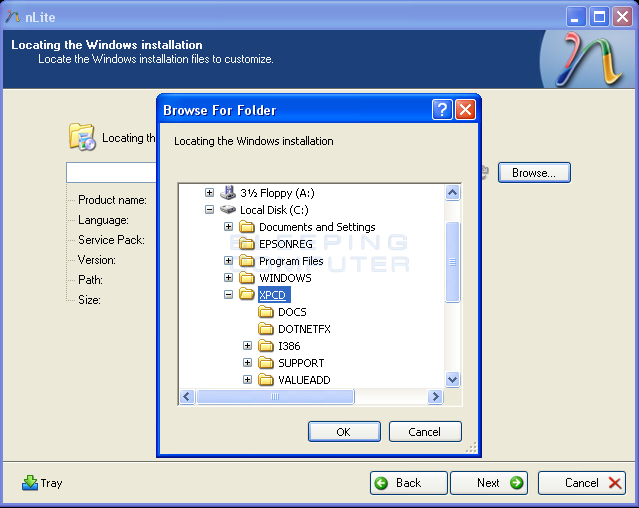Collapse the XPCD folder node

229,295
